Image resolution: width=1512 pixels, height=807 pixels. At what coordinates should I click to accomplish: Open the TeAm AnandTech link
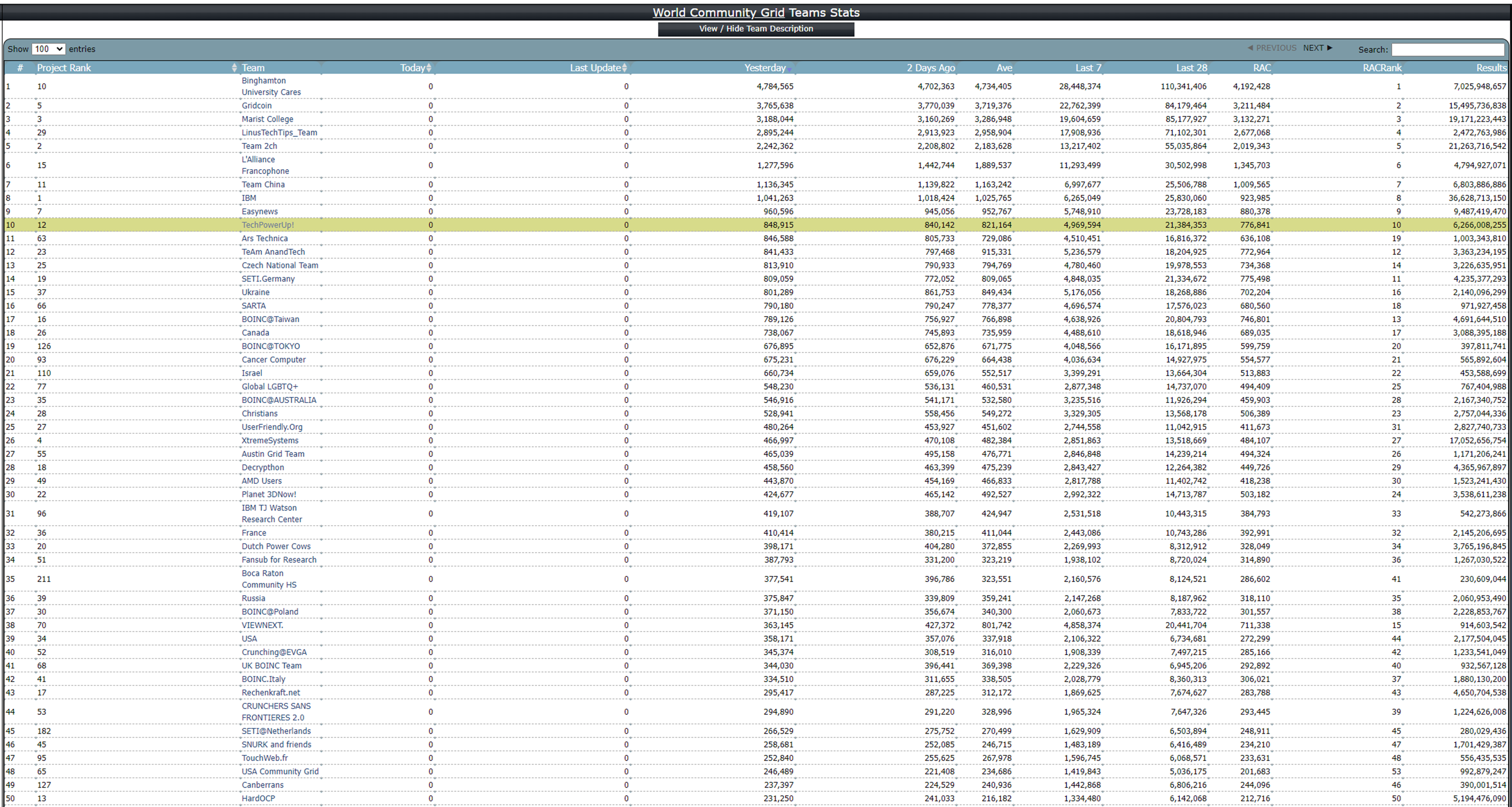tap(273, 252)
